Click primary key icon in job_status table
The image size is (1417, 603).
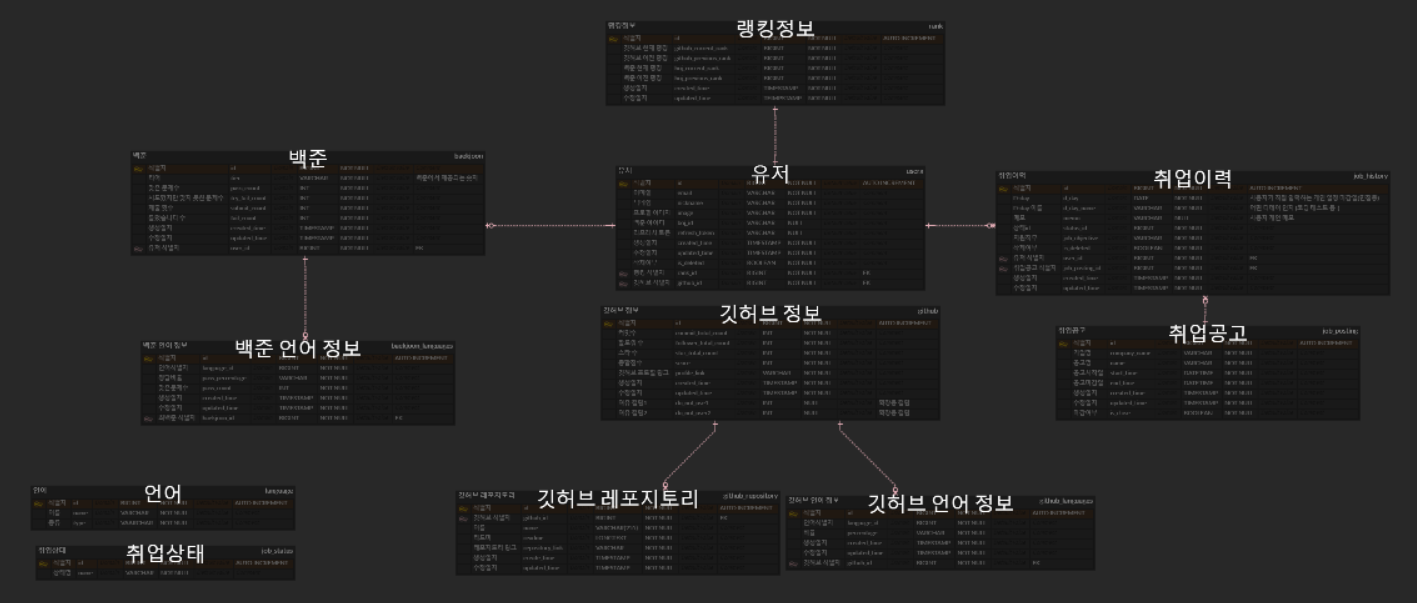pyautogui.click(x=43, y=562)
